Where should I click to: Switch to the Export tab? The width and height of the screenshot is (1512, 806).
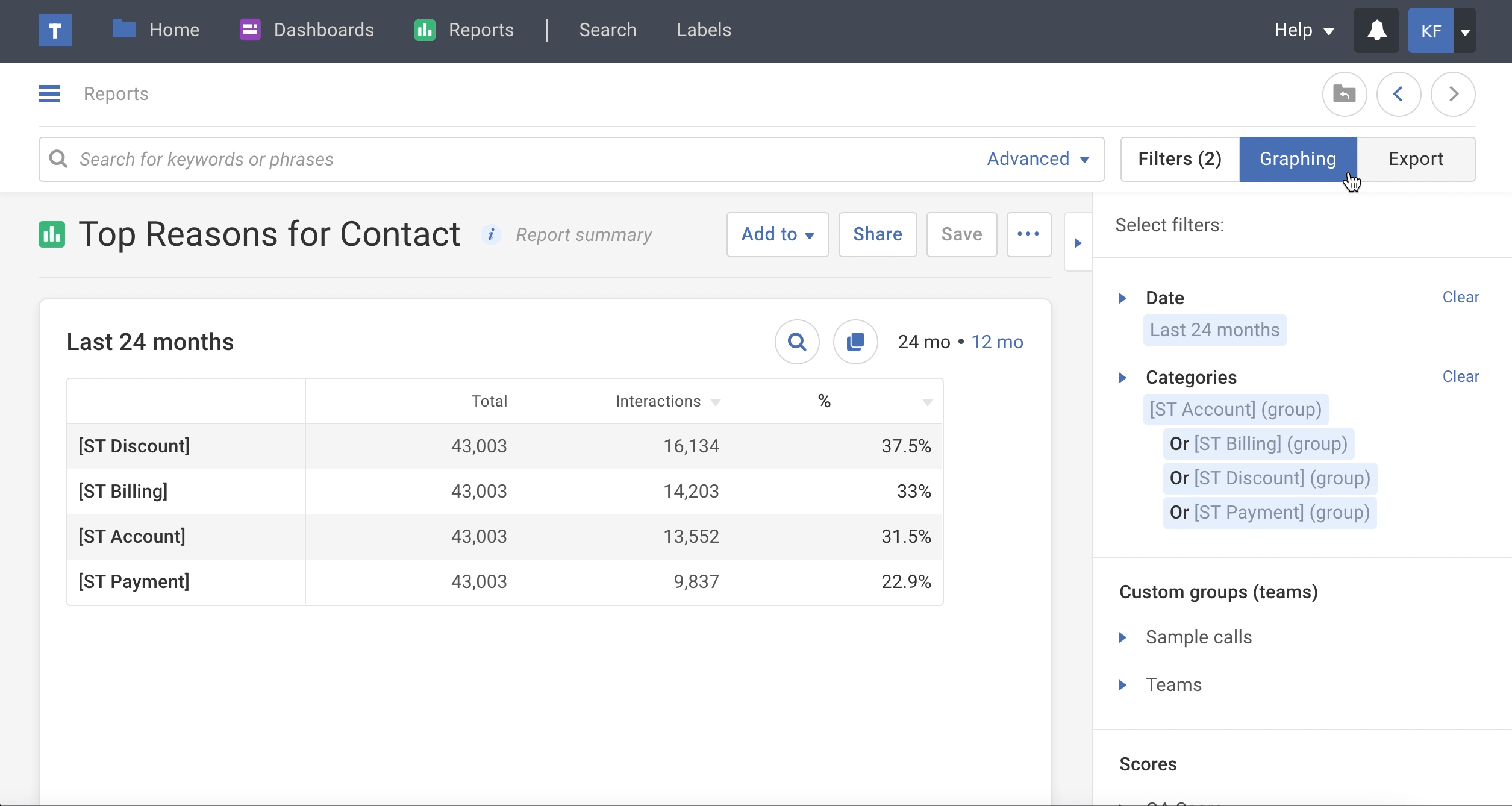1415,159
